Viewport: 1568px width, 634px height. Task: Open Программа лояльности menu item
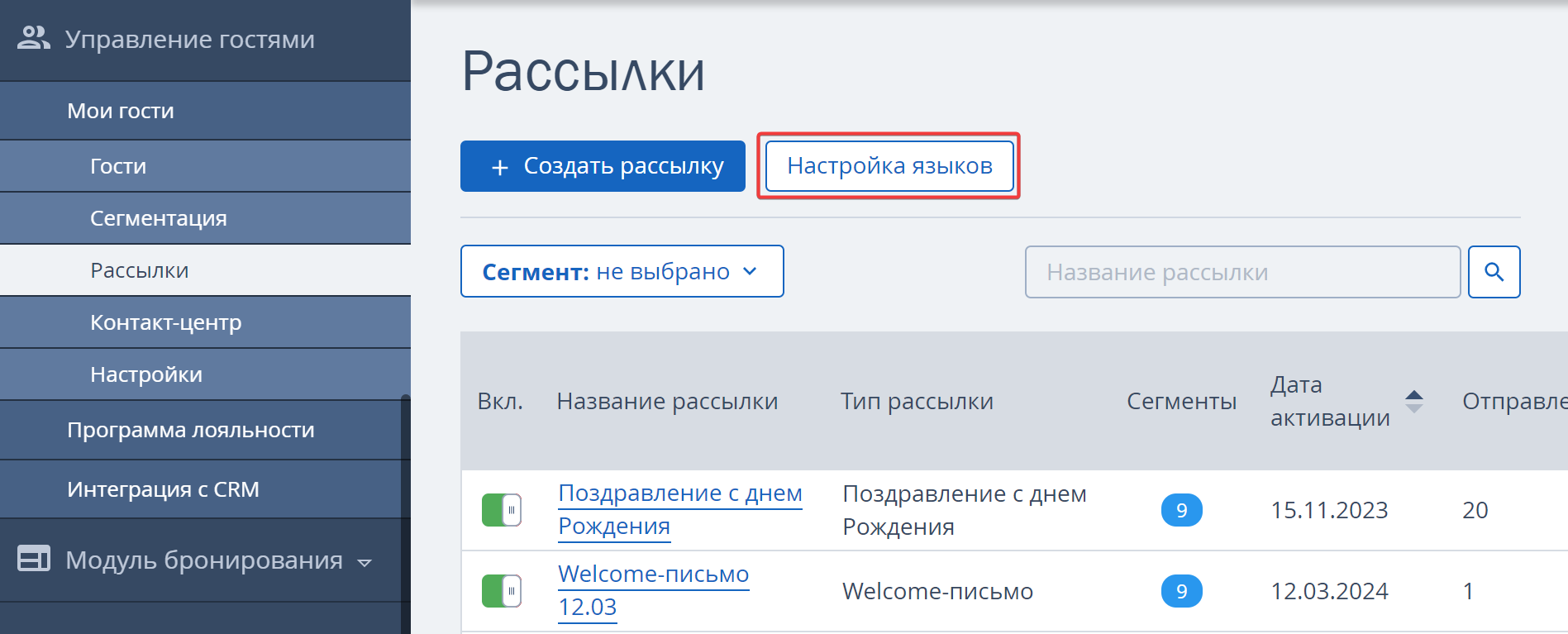(200, 430)
